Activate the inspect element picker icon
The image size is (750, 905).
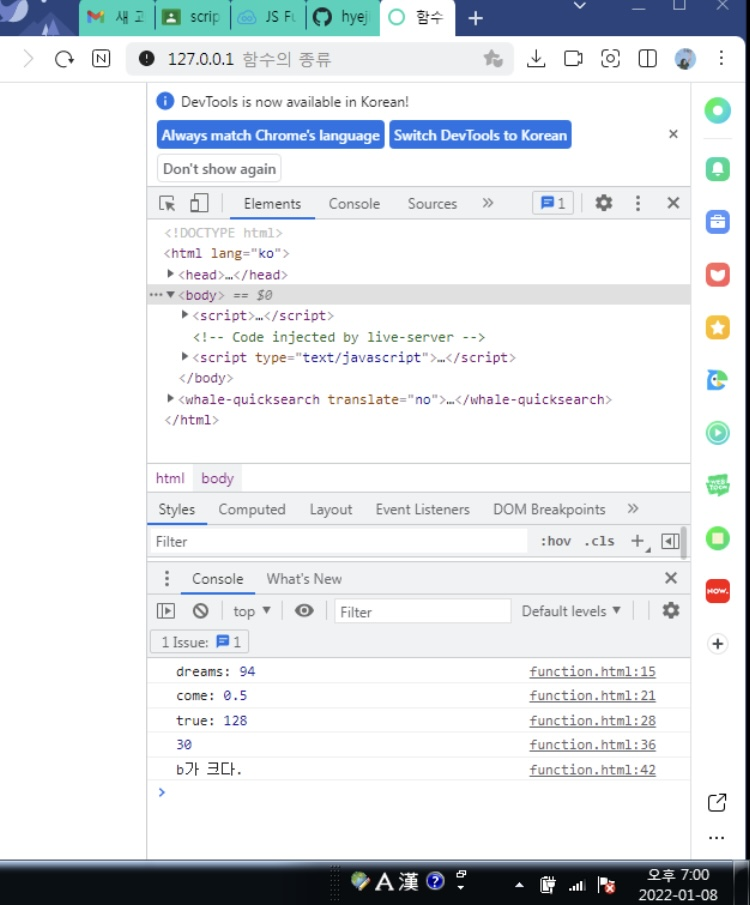point(167,203)
